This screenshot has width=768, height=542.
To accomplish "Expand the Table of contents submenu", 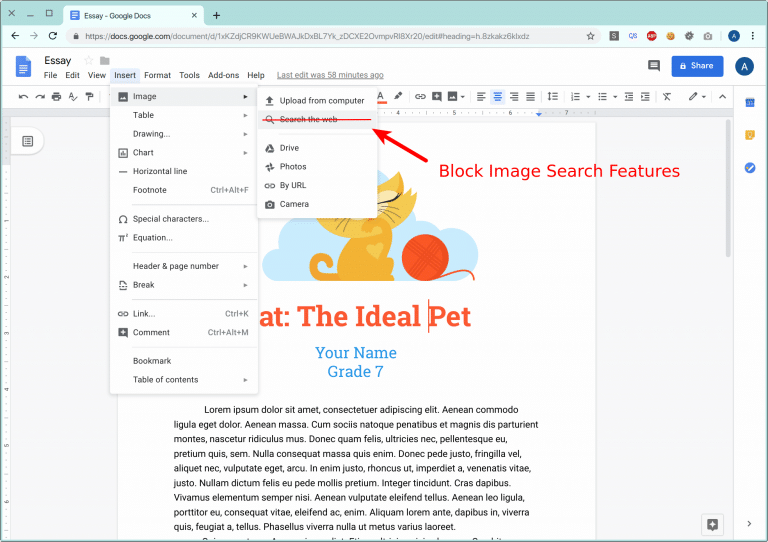I will (x=184, y=379).
